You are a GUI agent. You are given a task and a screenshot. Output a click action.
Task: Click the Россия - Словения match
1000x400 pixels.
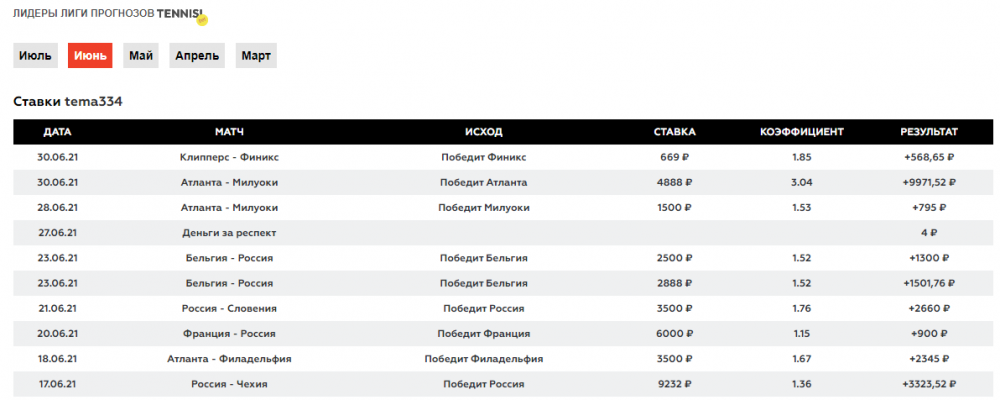[229, 308]
